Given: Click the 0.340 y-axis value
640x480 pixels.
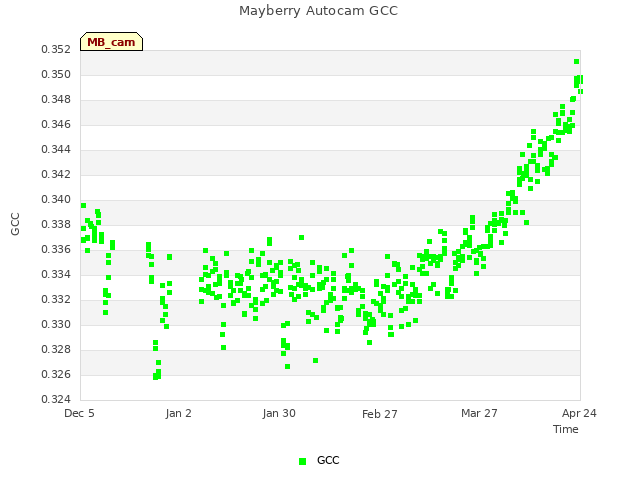Looking at the screenshot, I should pyautogui.click(x=56, y=199).
